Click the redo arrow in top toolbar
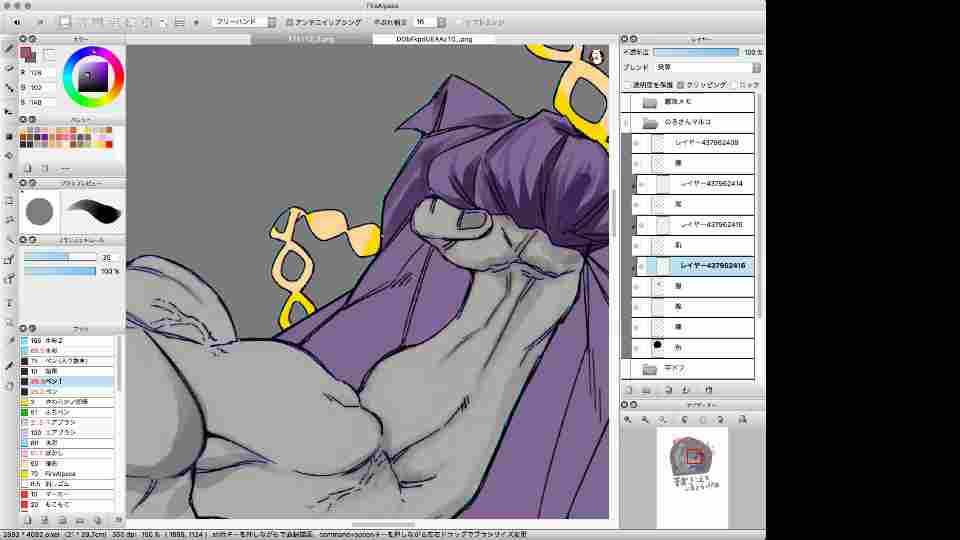 (x=40, y=22)
